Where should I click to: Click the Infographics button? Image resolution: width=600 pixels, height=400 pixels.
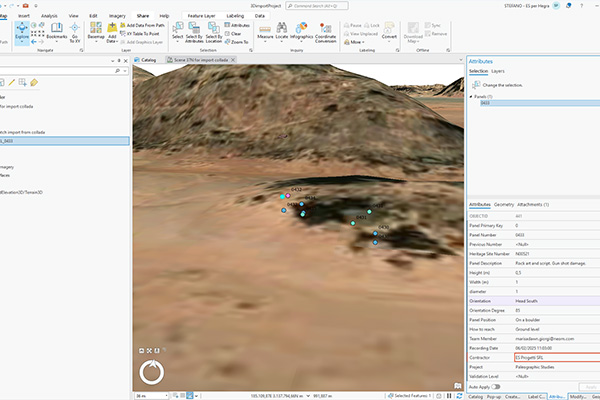[x=303, y=32]
